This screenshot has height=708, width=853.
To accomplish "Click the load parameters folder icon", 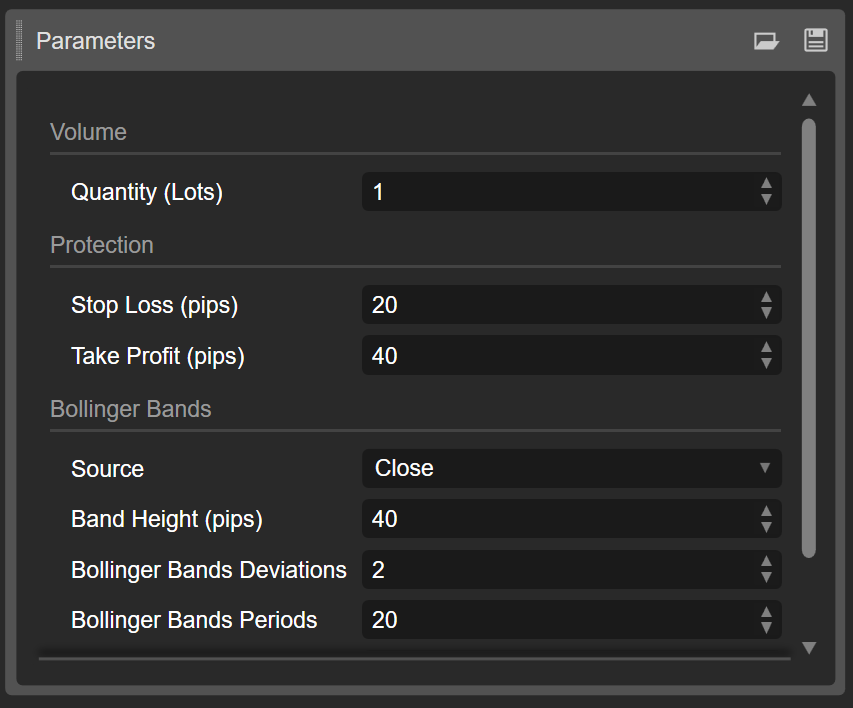I will click(766, 41).
